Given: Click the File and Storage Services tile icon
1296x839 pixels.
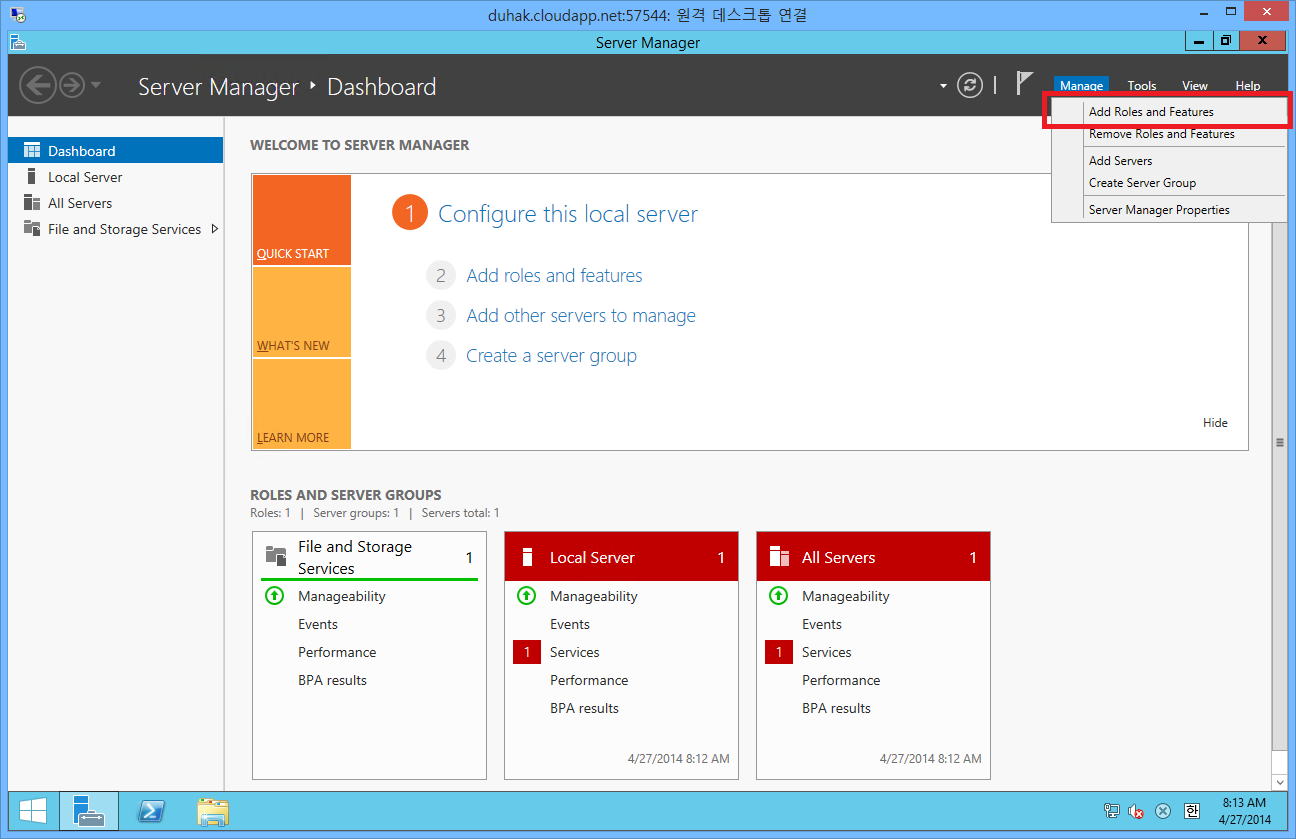Looking at the screenshot, I should [x=276, y=555].
